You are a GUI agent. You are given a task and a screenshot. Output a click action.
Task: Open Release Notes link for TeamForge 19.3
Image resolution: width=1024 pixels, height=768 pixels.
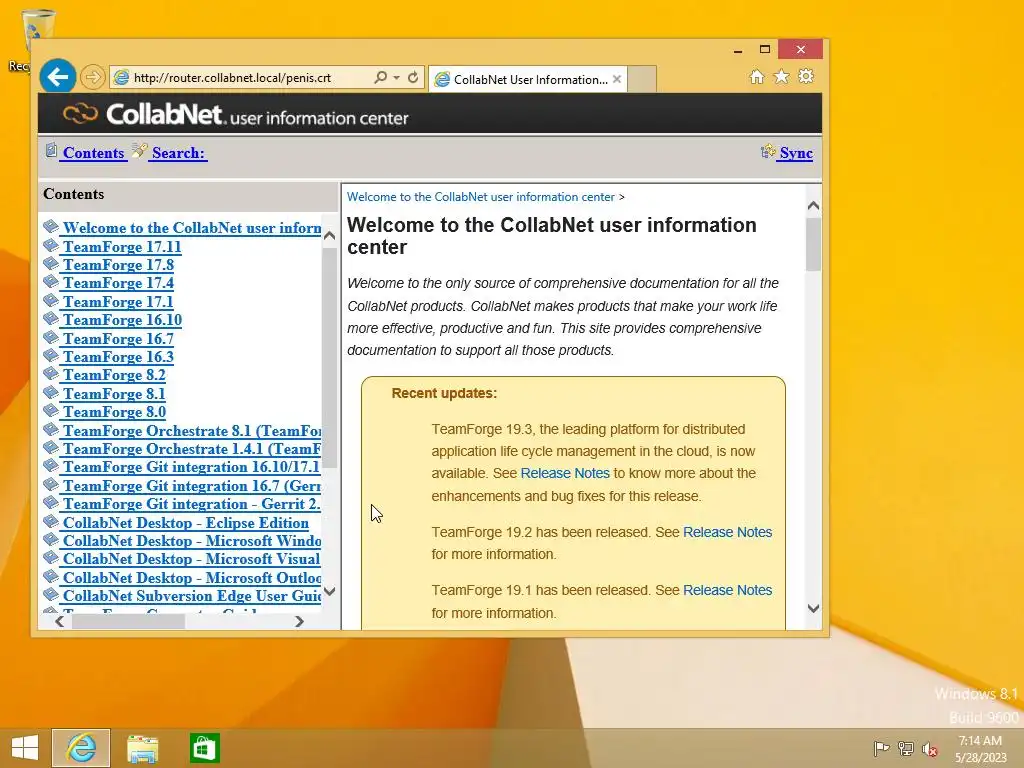565,473
